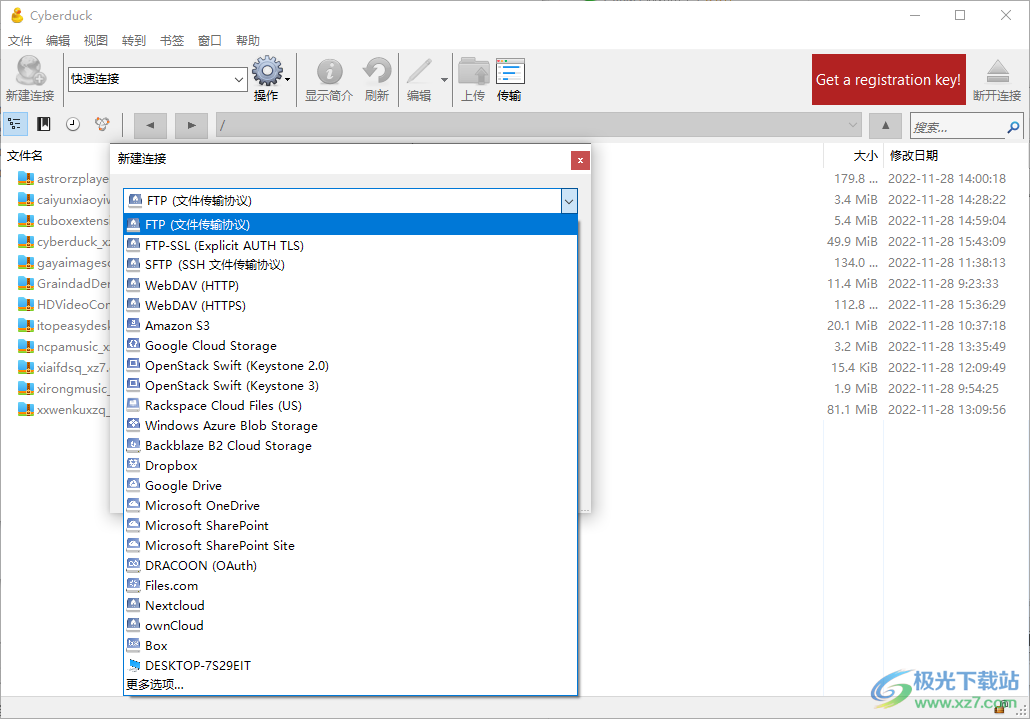Expand the 快速连接 quick connect dropdown
The height and width of the screenshot is (719, 1030).
click(x=237, y=78)
